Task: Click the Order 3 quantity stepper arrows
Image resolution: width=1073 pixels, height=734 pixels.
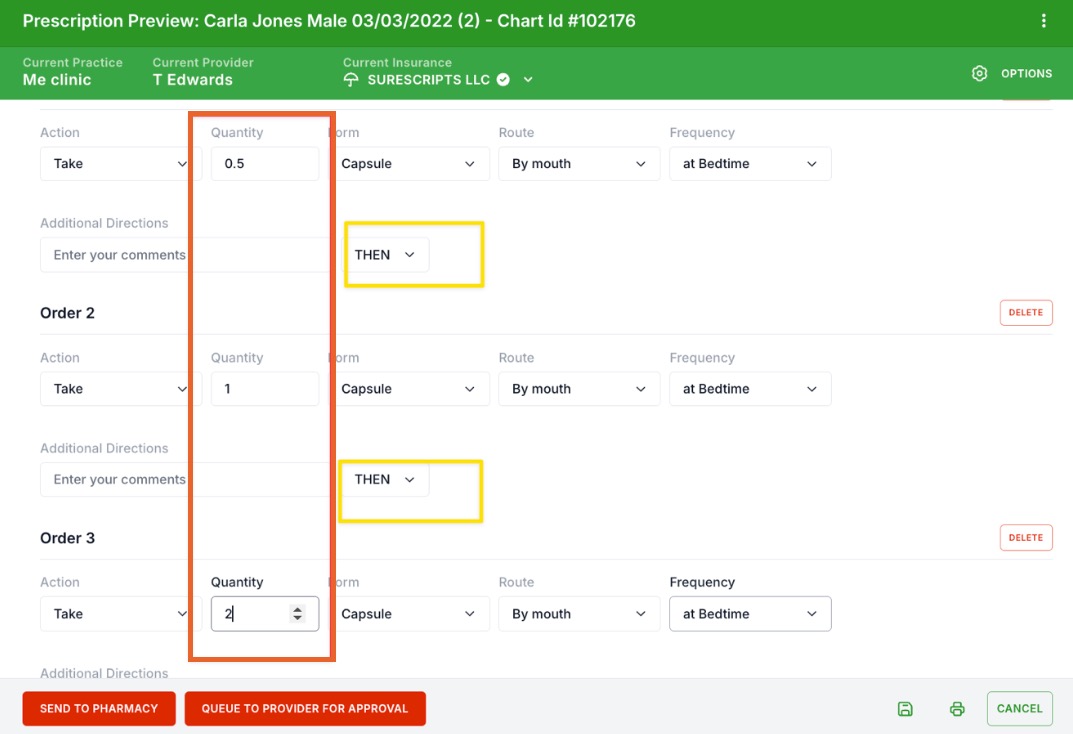Action: (297, 614)
